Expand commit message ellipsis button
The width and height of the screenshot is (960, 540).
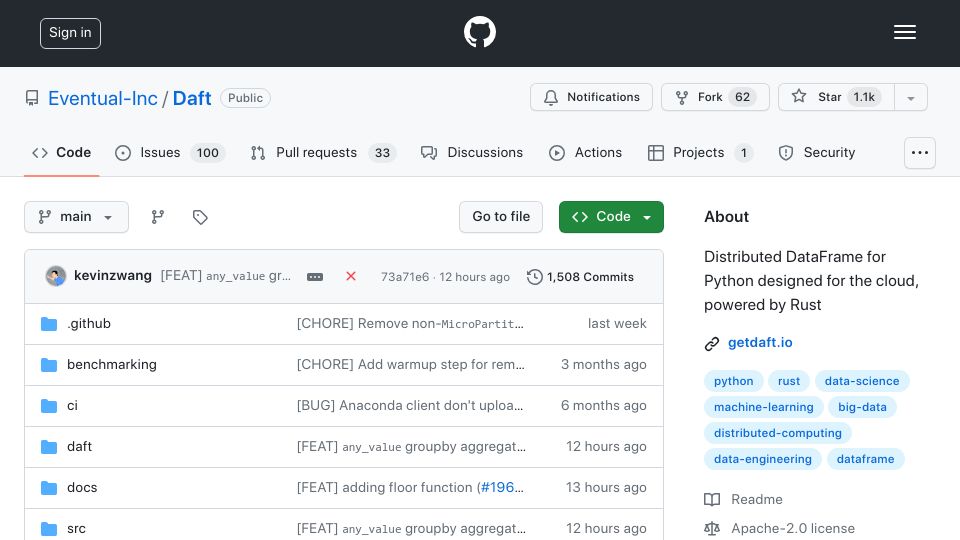(x=315, y=277)
